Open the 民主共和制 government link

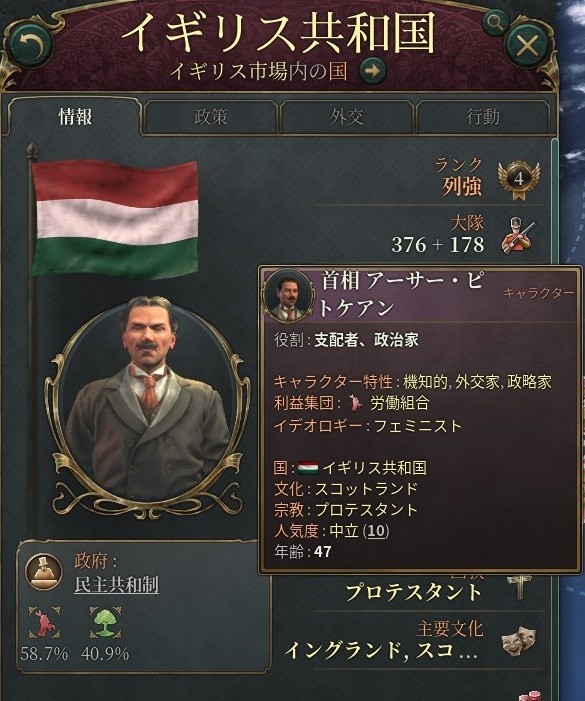point(116,584)
